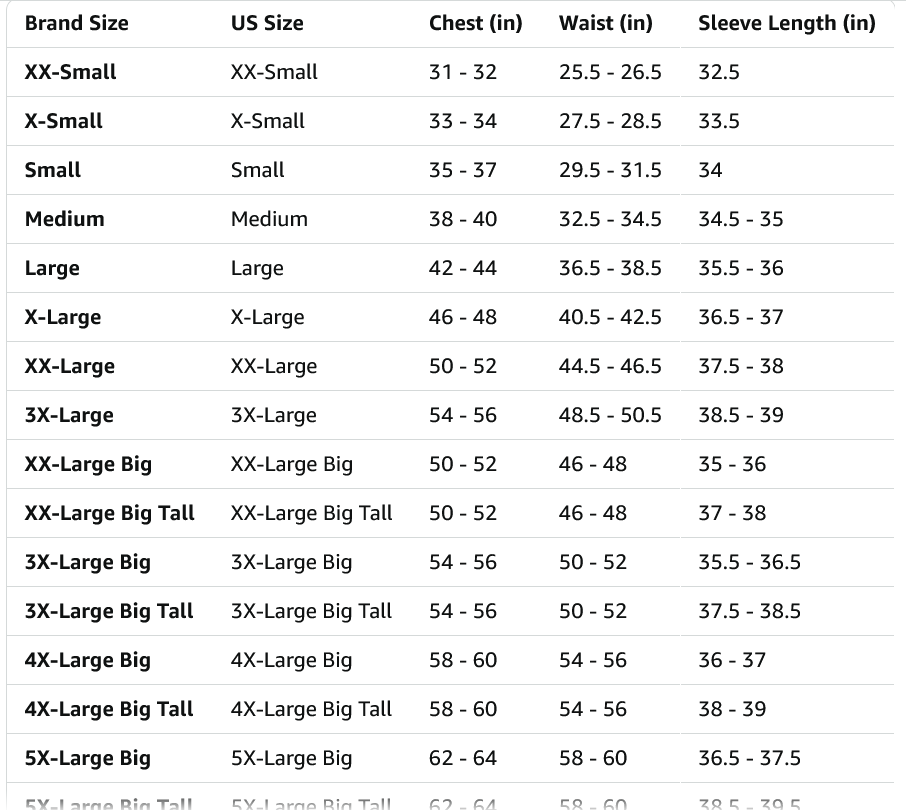Click the sleeve length value 38 - 39
This screenshot has height=810, width=906.
point(731,709)
